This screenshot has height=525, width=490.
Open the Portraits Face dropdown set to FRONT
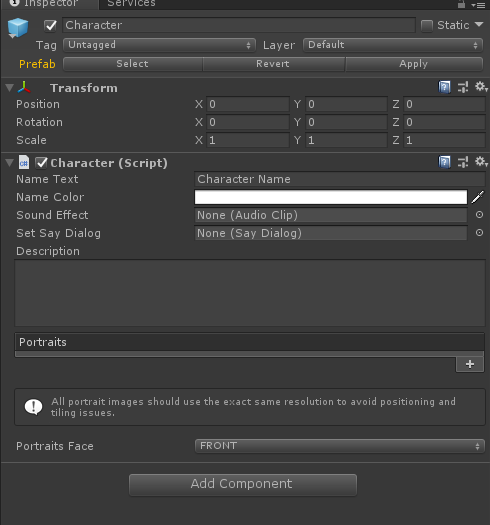click(340, 446)
